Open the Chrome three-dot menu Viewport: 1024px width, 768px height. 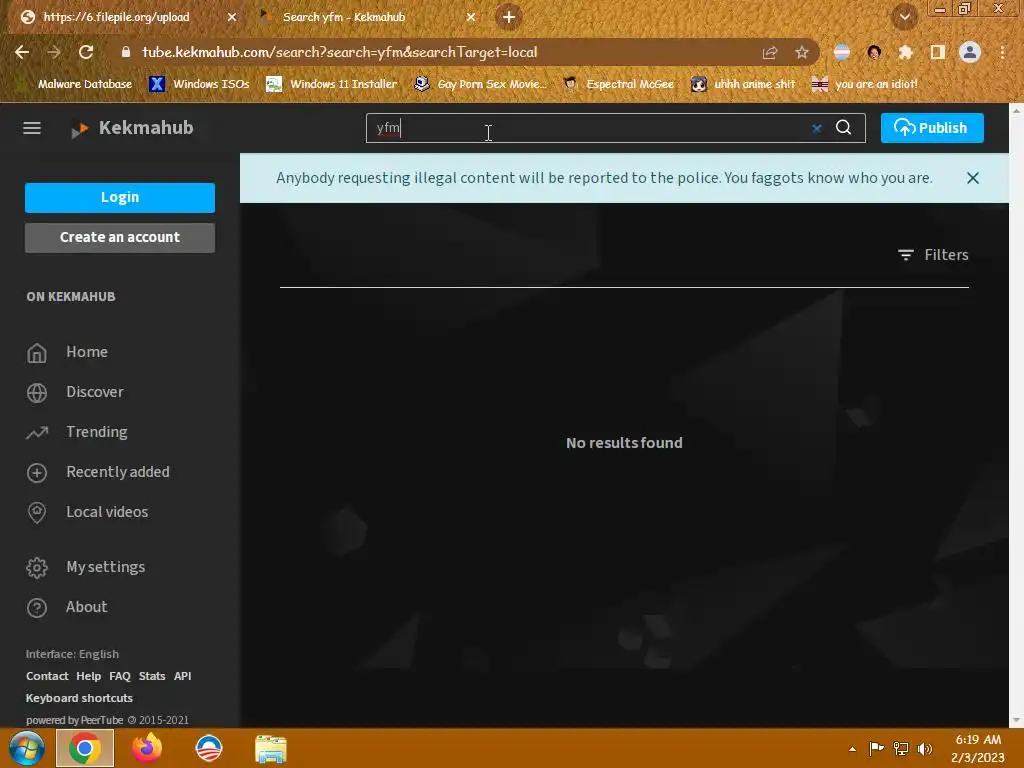point(1002,52)
